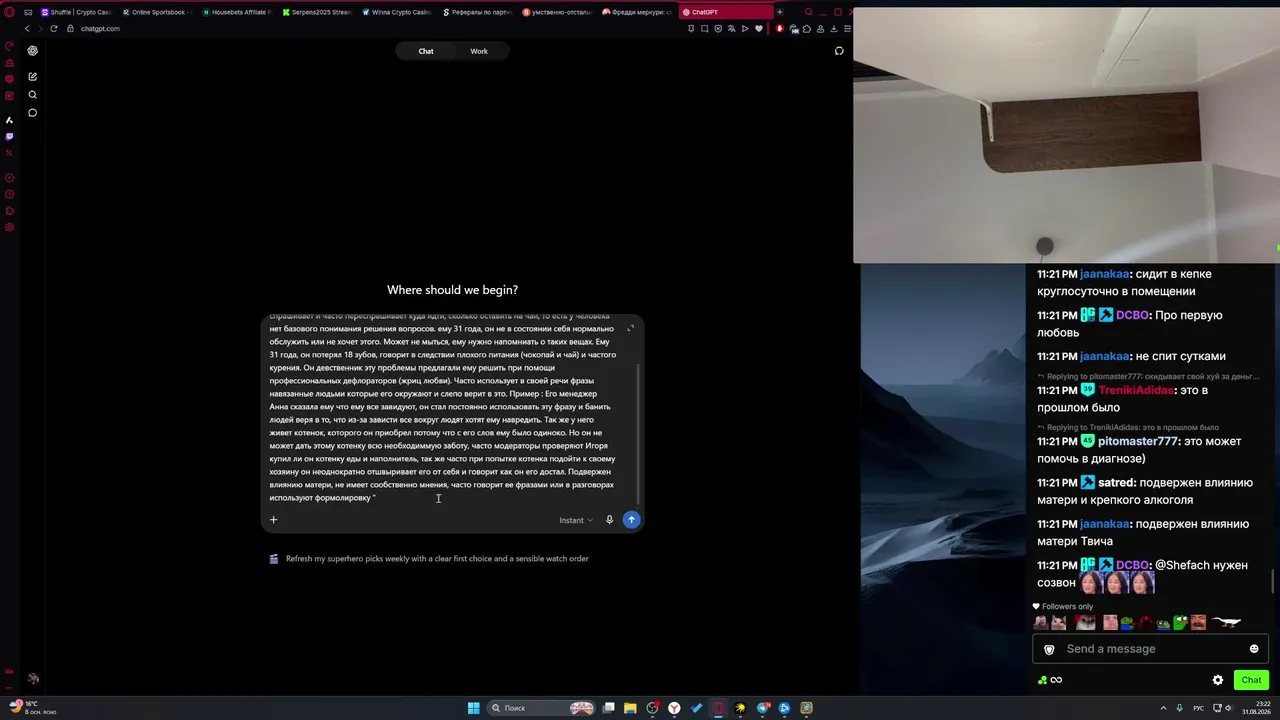Click the superhero picks suggestion prompt

429,559
